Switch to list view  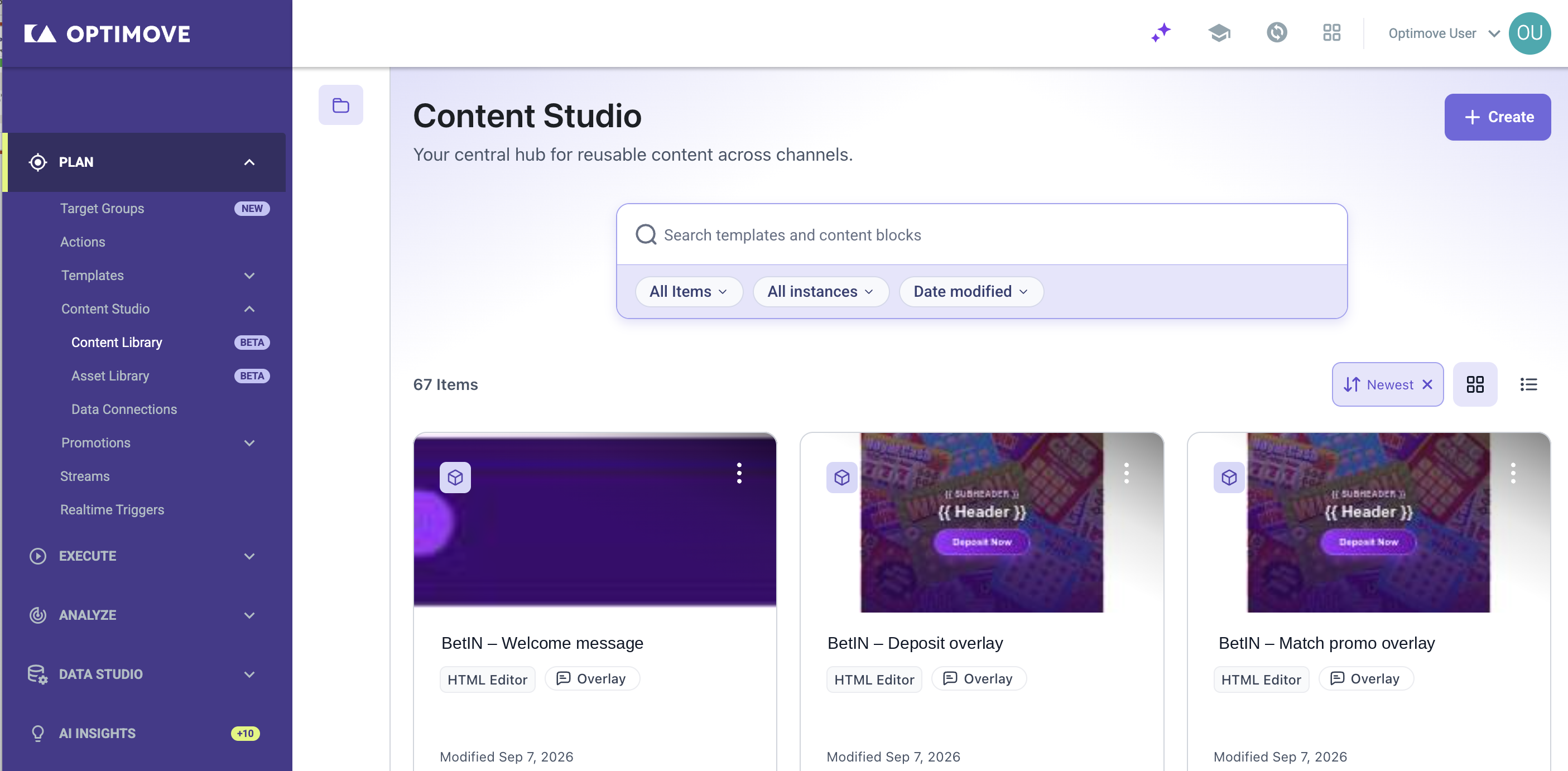[1528, 384]
